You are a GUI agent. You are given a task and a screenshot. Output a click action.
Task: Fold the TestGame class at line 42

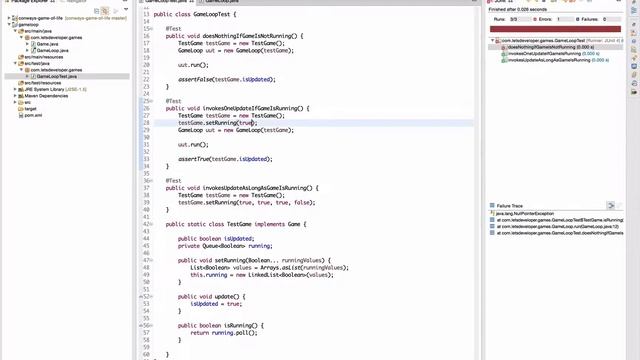tap(151, 224)
